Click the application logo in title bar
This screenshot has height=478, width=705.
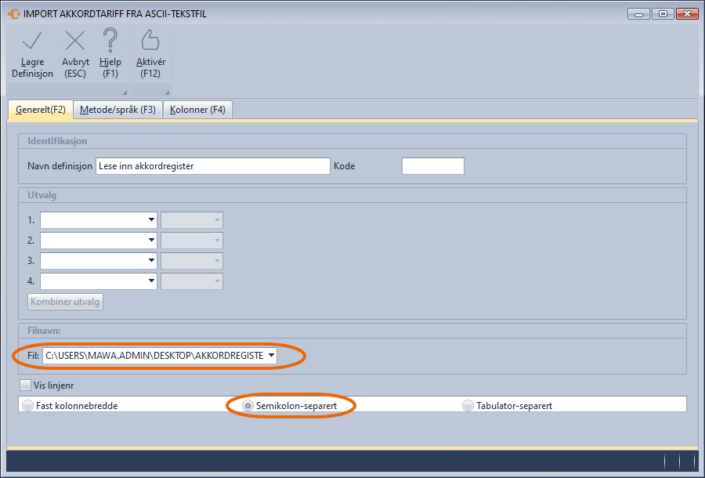coord(14,13)
